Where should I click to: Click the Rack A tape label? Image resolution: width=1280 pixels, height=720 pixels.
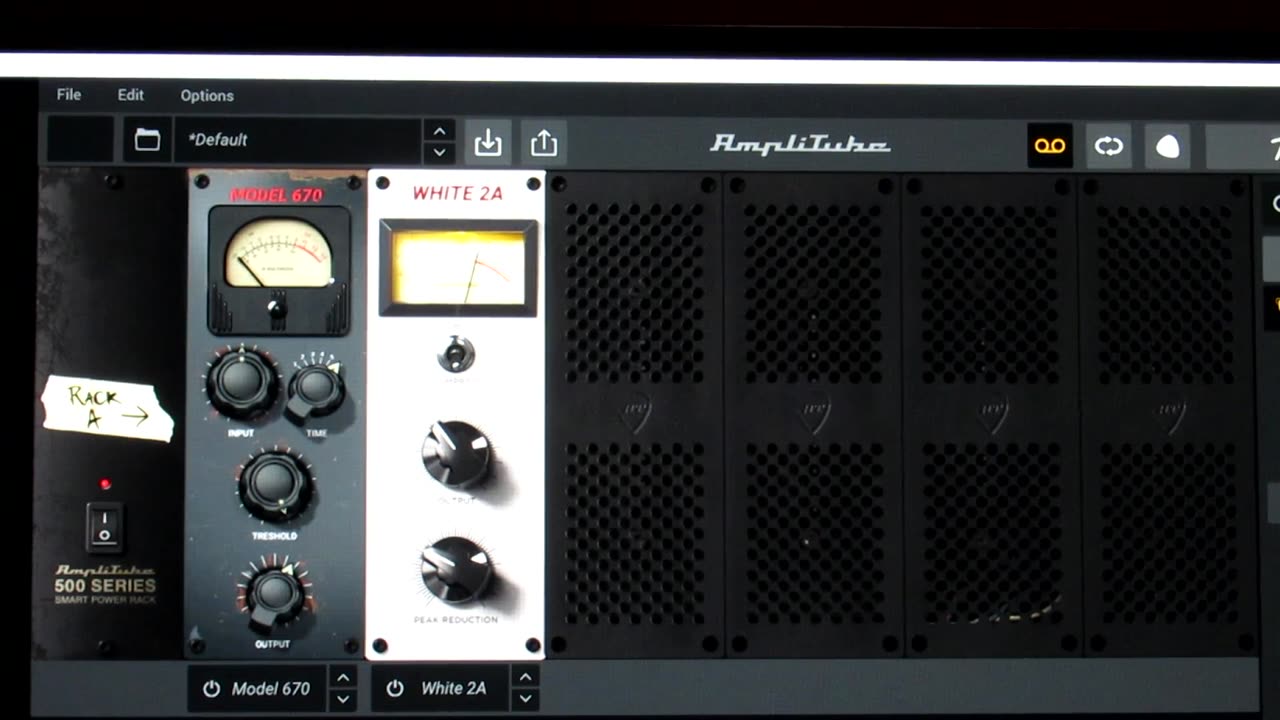pyautogui.click(x=108, y=408)
